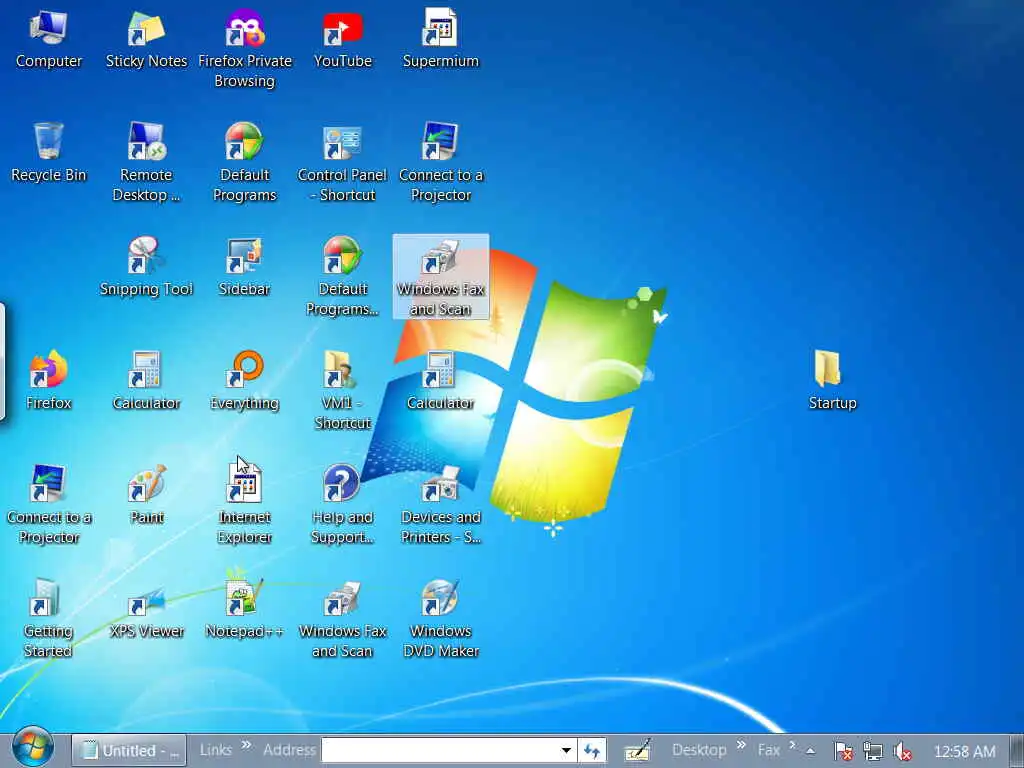This screenshot has width=1024, height=768.
Task: Open the 12:58 AM clock
Action: pos(965,752)
